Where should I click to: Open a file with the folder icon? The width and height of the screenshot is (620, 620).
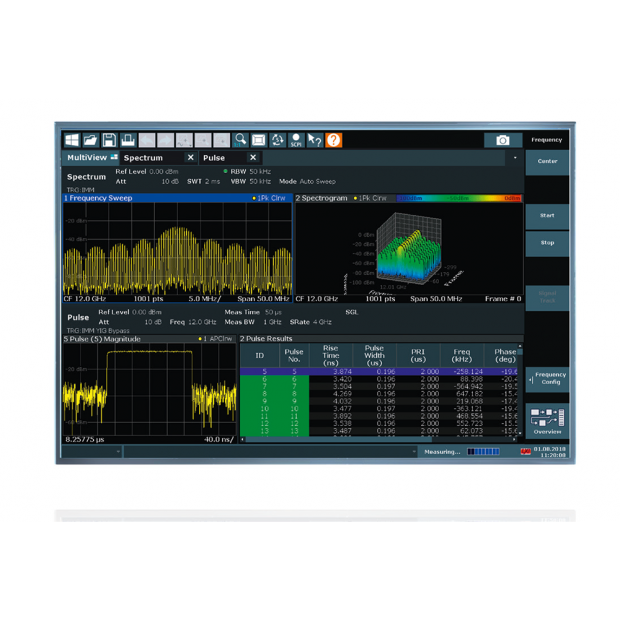point(90,140)
